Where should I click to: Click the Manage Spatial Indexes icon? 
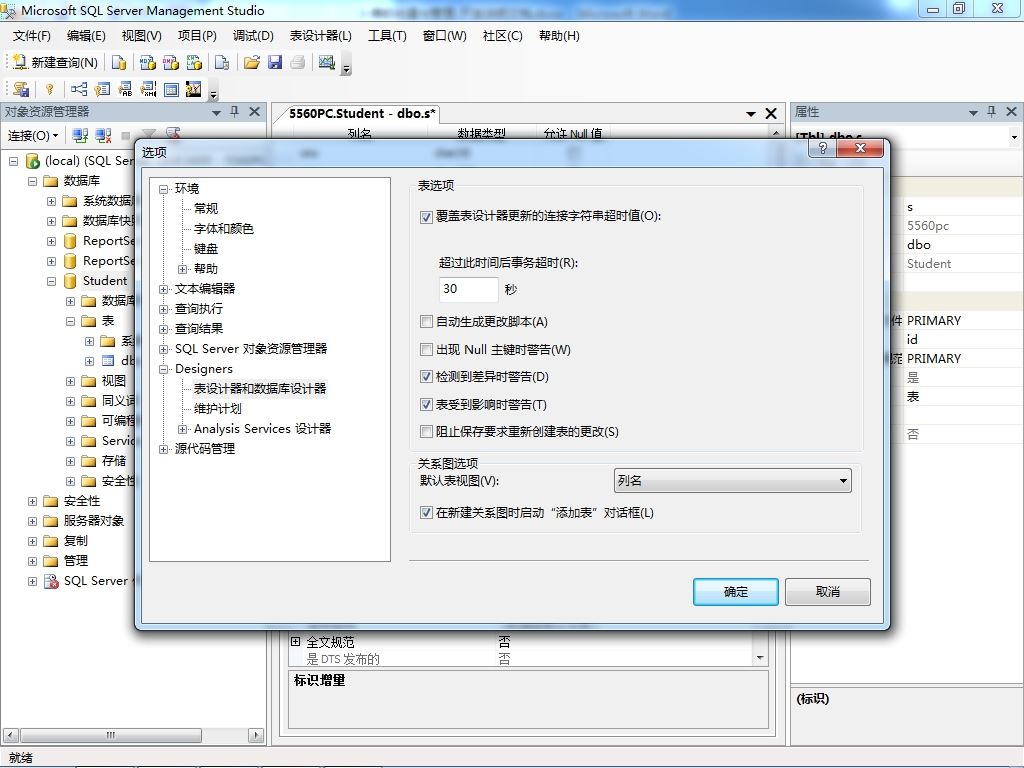tap(193, 89)
